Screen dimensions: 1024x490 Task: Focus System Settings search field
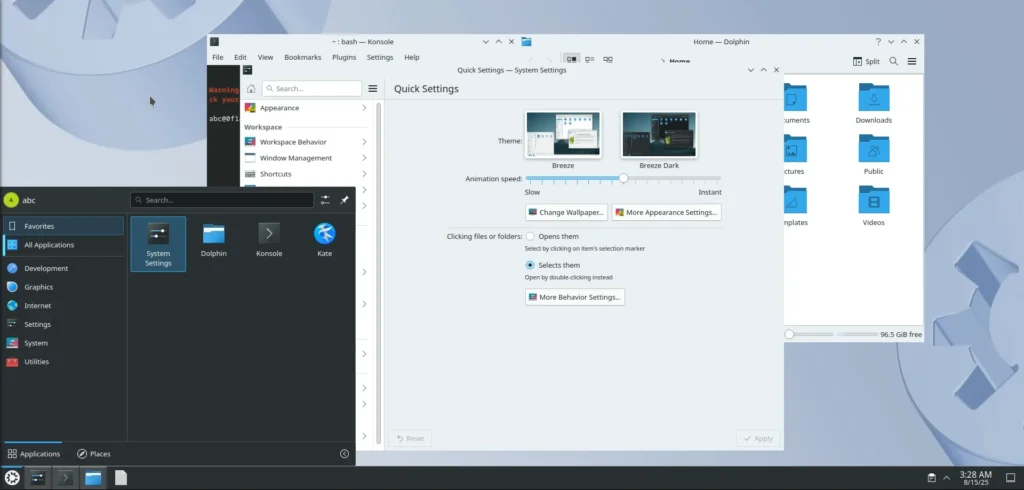[x=312, y=89]
